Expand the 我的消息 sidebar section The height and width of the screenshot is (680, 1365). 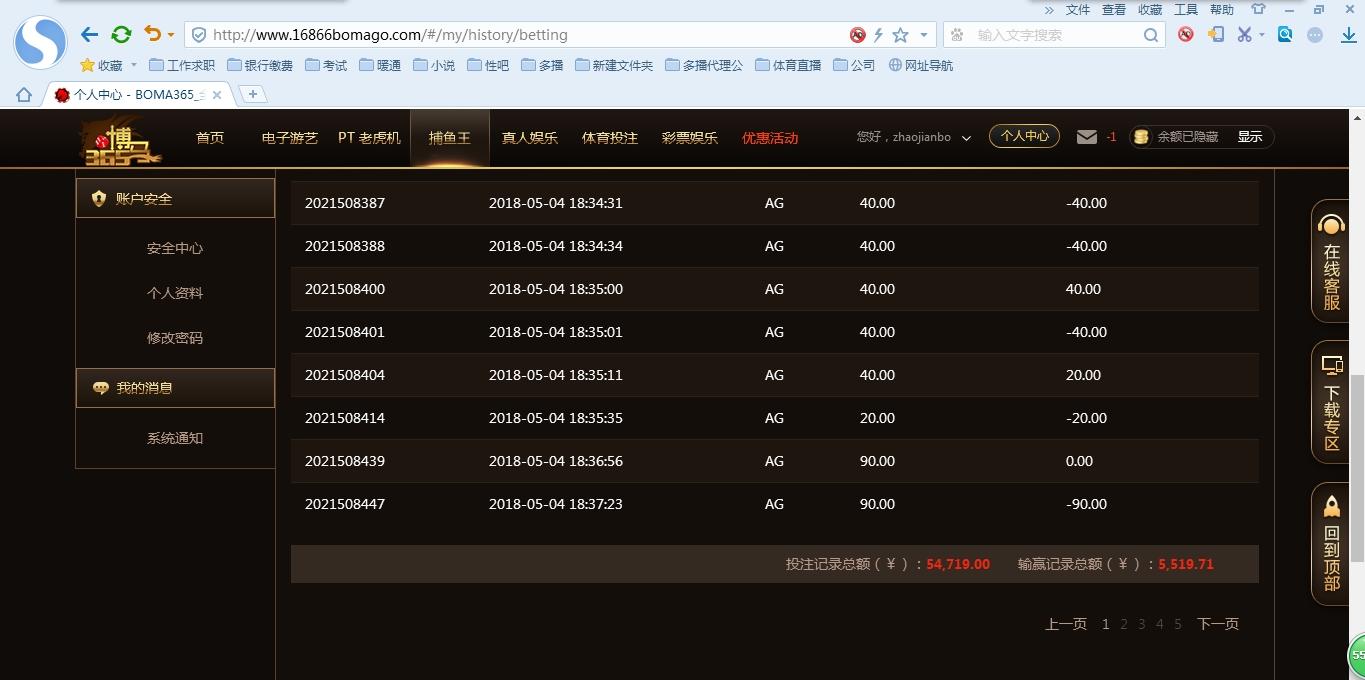[x=175, y=388]
